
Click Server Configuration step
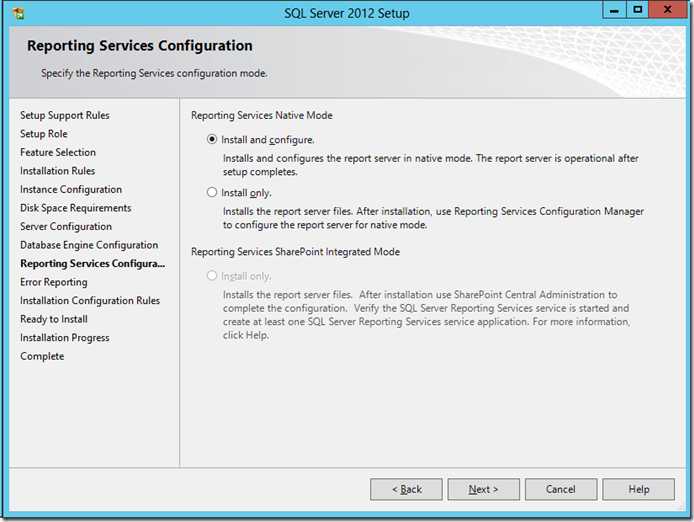pos(66,227)
